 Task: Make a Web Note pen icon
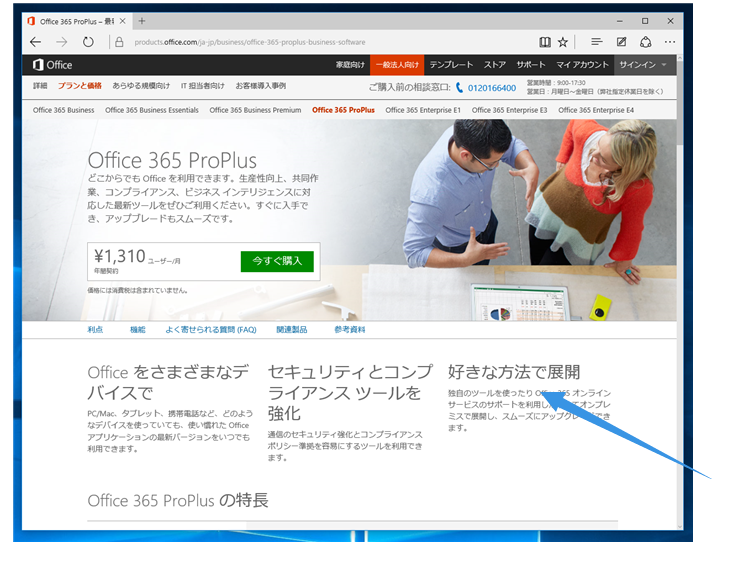621,42
